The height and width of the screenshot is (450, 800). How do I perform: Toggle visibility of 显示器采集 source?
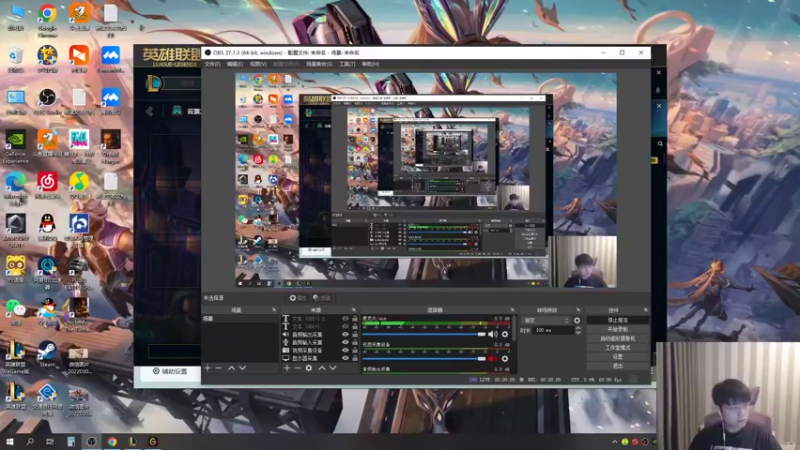point(345,358)
